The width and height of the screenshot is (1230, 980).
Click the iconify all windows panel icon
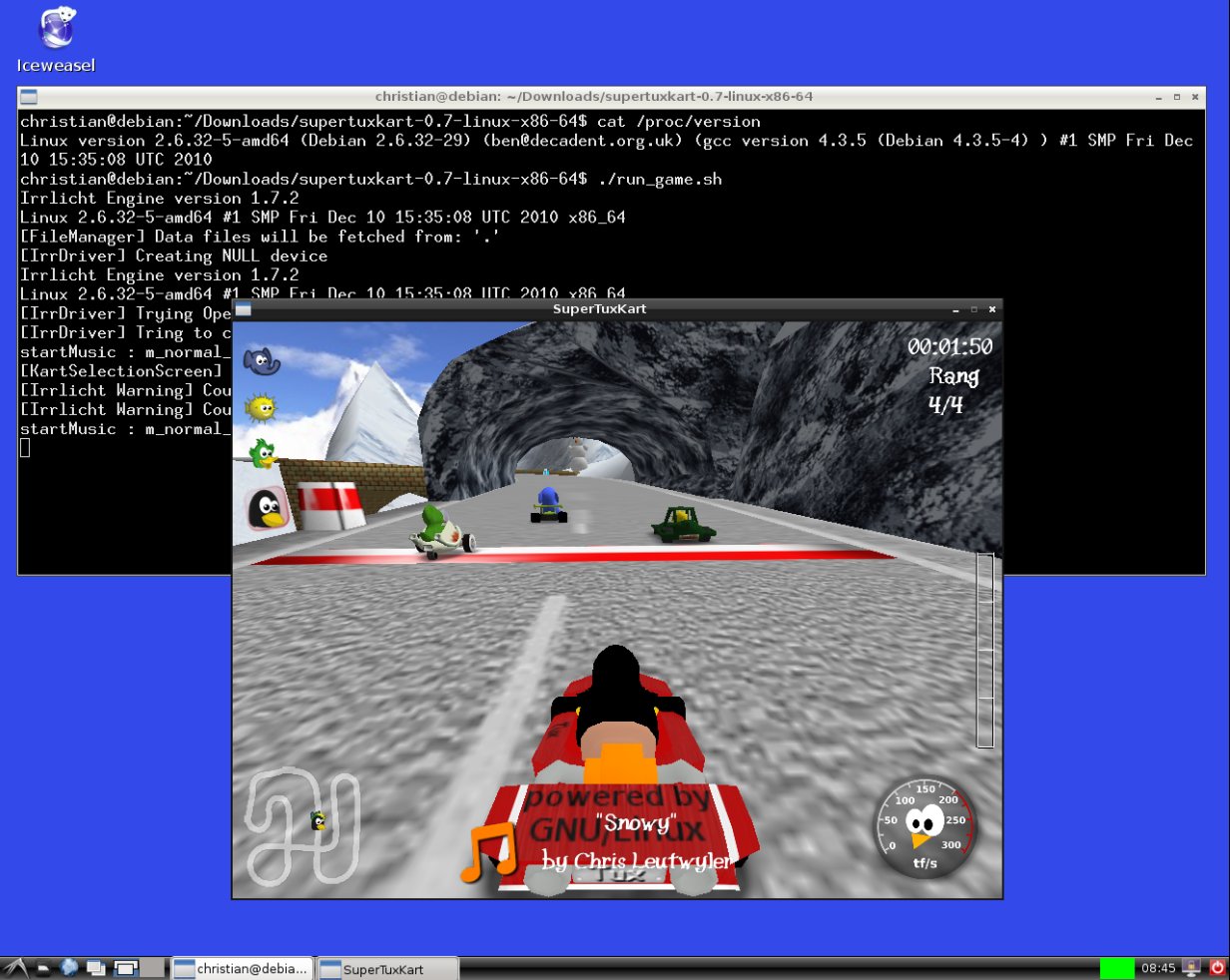point(96,967)
